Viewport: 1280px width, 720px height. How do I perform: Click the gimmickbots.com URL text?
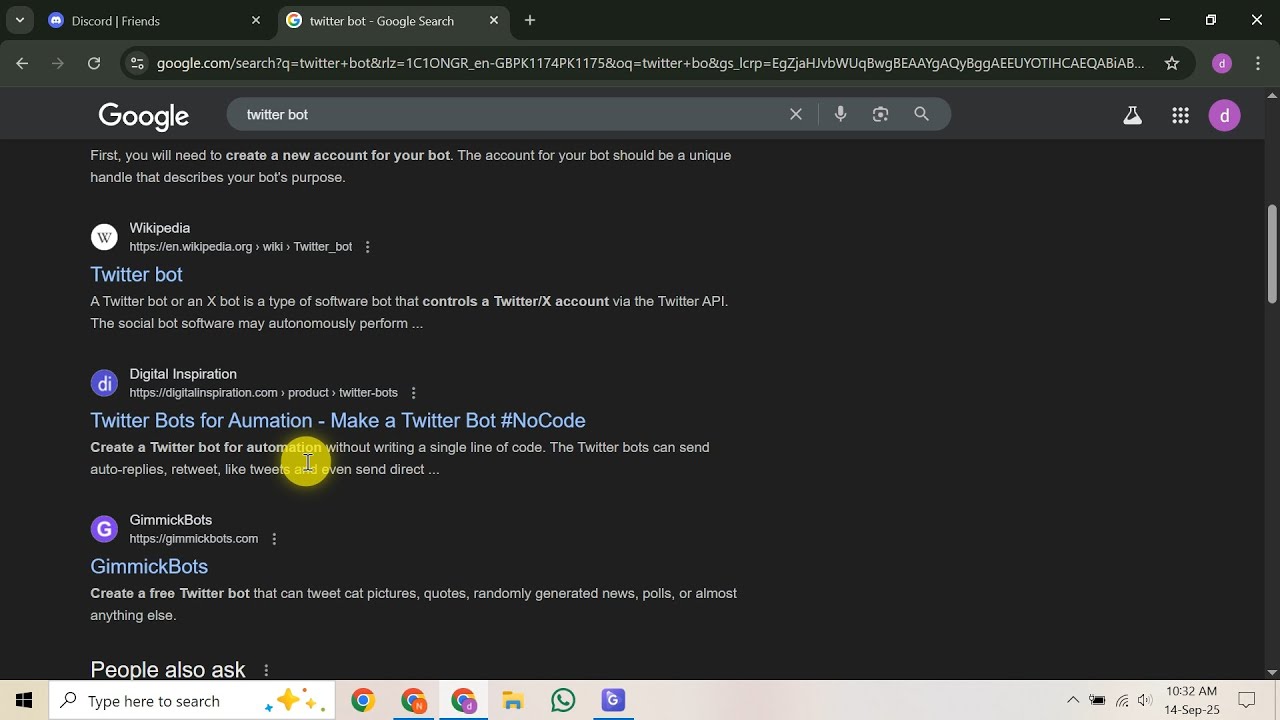click(194, 539)
